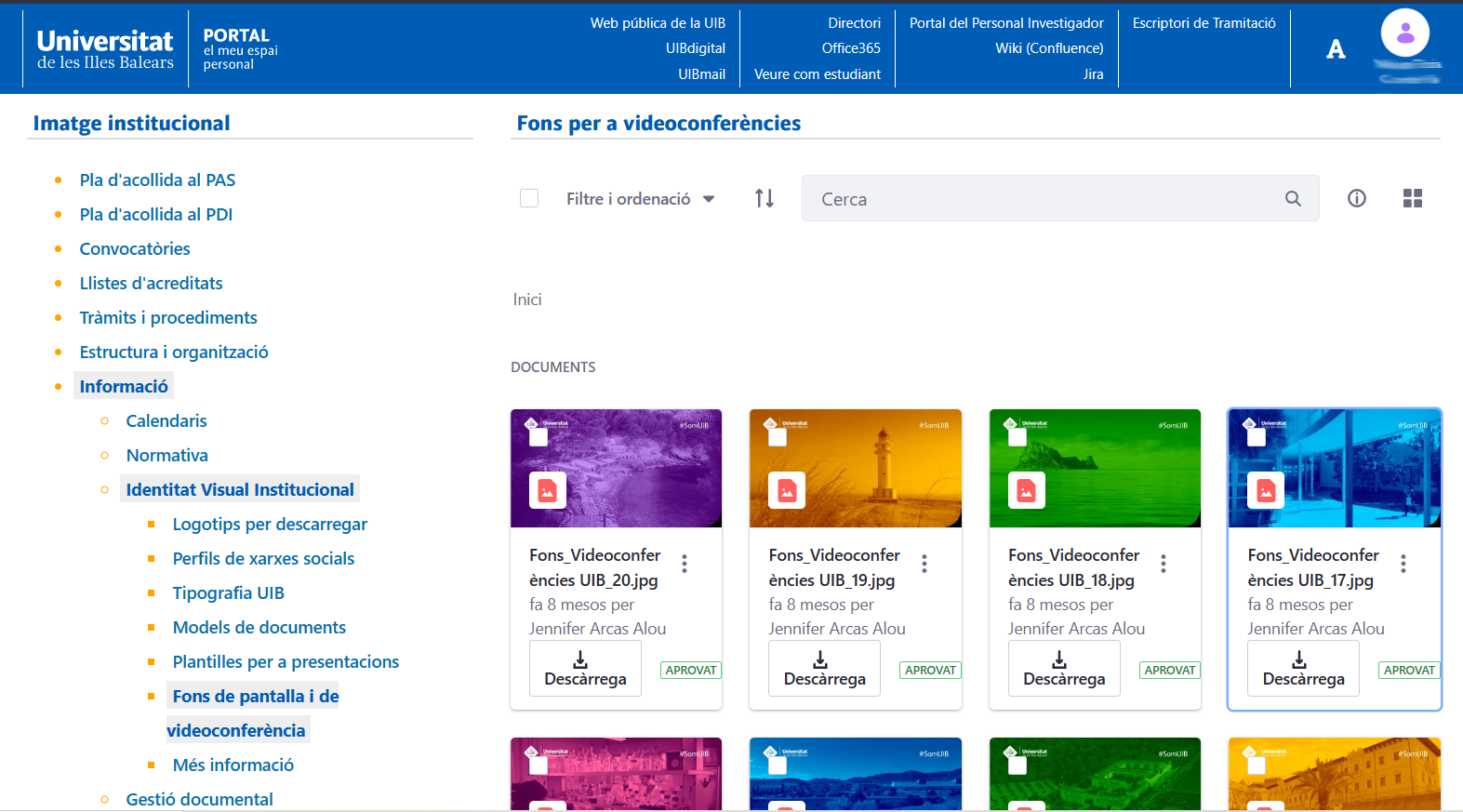The width and height of the screenshot is (1463, 812).
Task: Toggle the select all documents checkbox
Action: coord(529,198)
